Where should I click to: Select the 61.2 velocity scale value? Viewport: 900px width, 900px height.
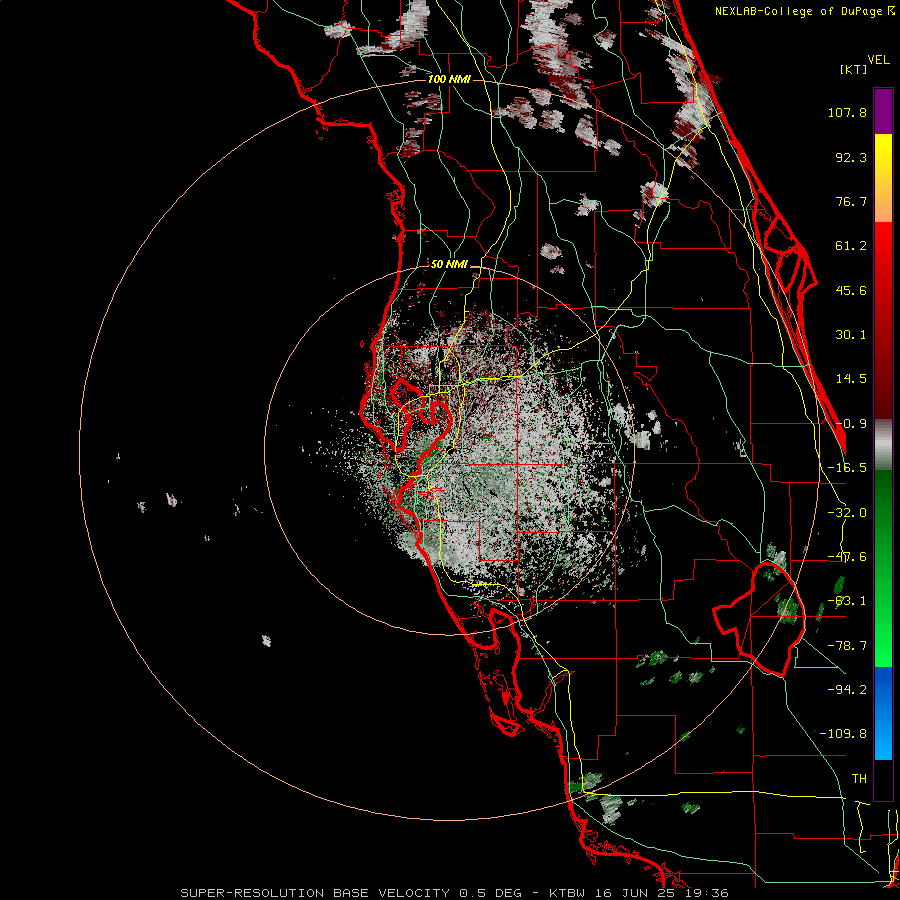click(851, 246)
